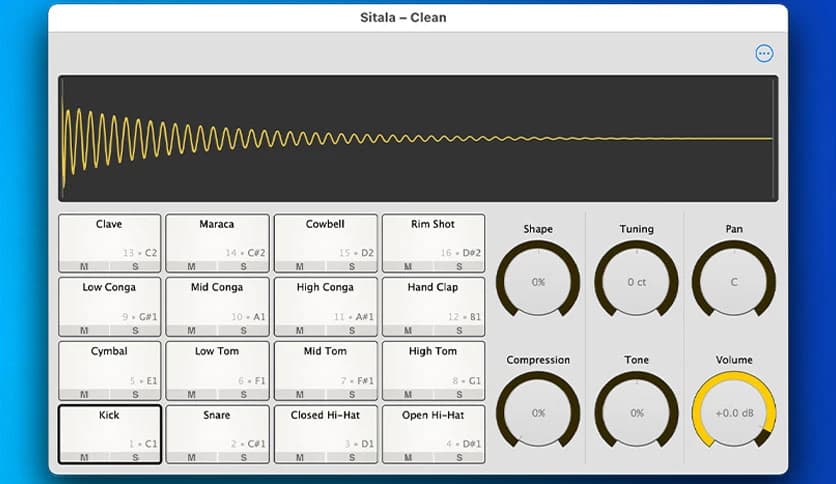Mute the Closed Hi-Hat pad

300,457
